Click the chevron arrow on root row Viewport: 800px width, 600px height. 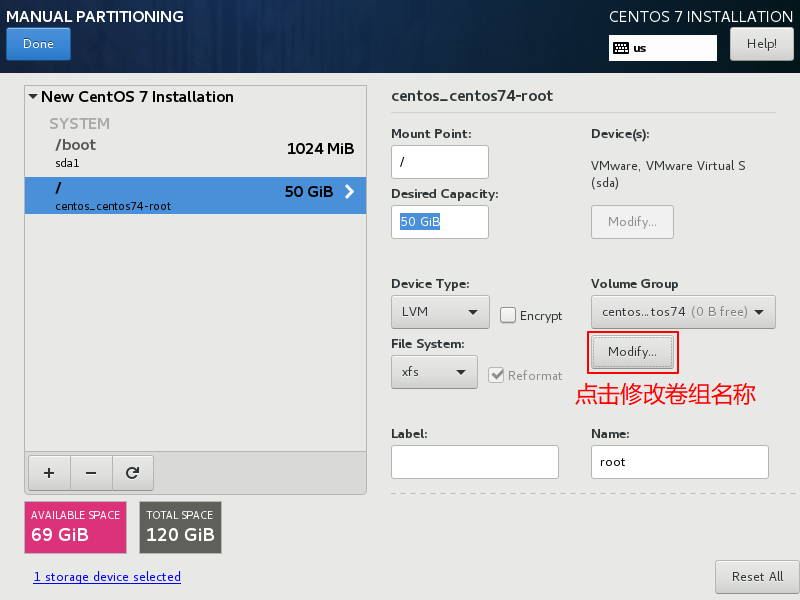[x=349, y=191]
